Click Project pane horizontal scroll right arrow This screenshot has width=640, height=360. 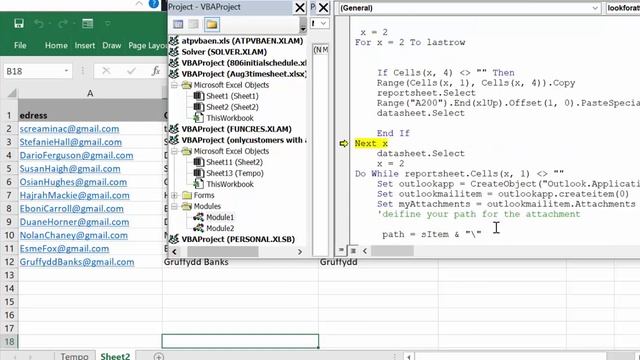300,252
